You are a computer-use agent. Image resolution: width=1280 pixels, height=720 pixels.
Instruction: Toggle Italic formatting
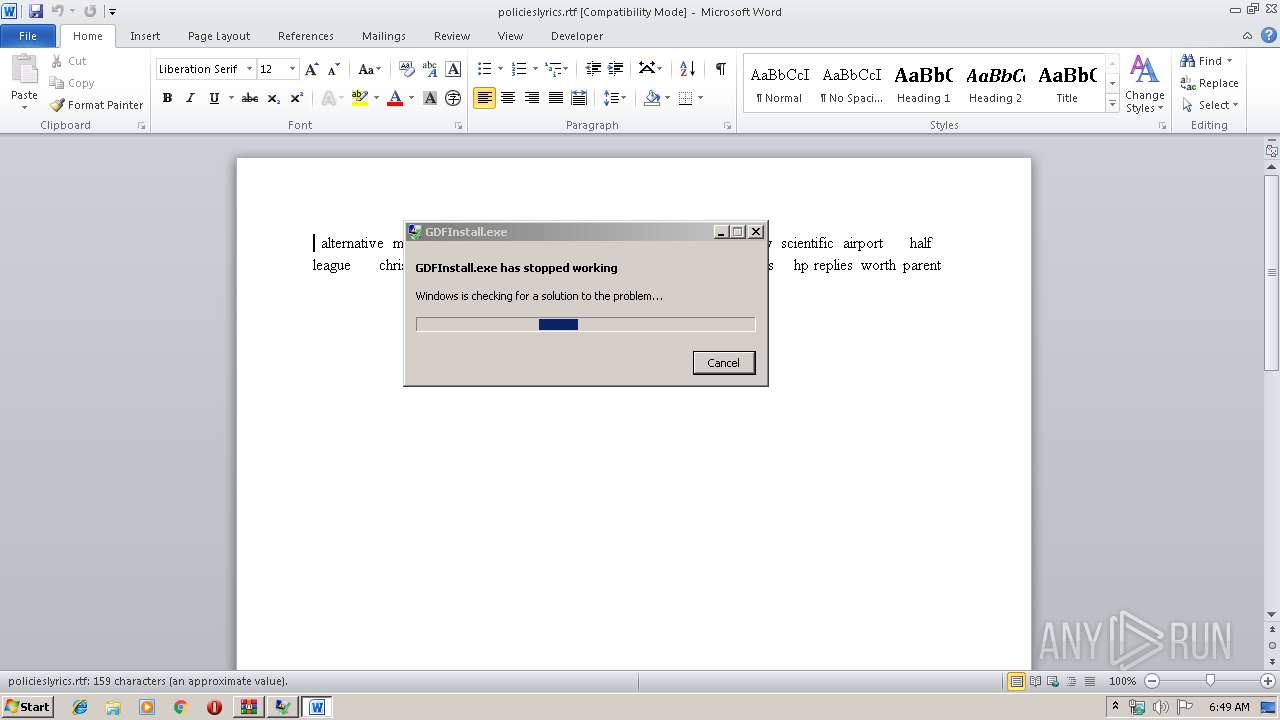190,98
